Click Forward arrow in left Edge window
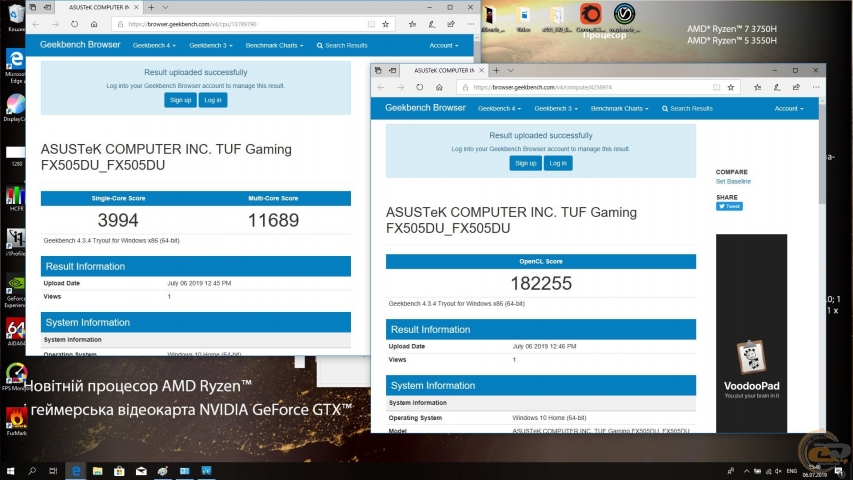The width and height of the screenshot is (853, 480). (55, 24)
